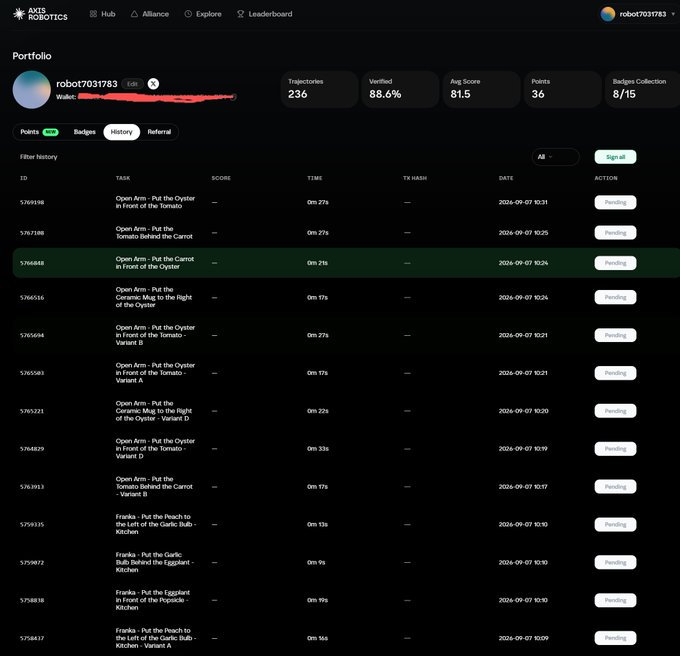Click the Verified 88.6% stat card
680x656 pixels.
pyautogui.click(x=400, y=89)
